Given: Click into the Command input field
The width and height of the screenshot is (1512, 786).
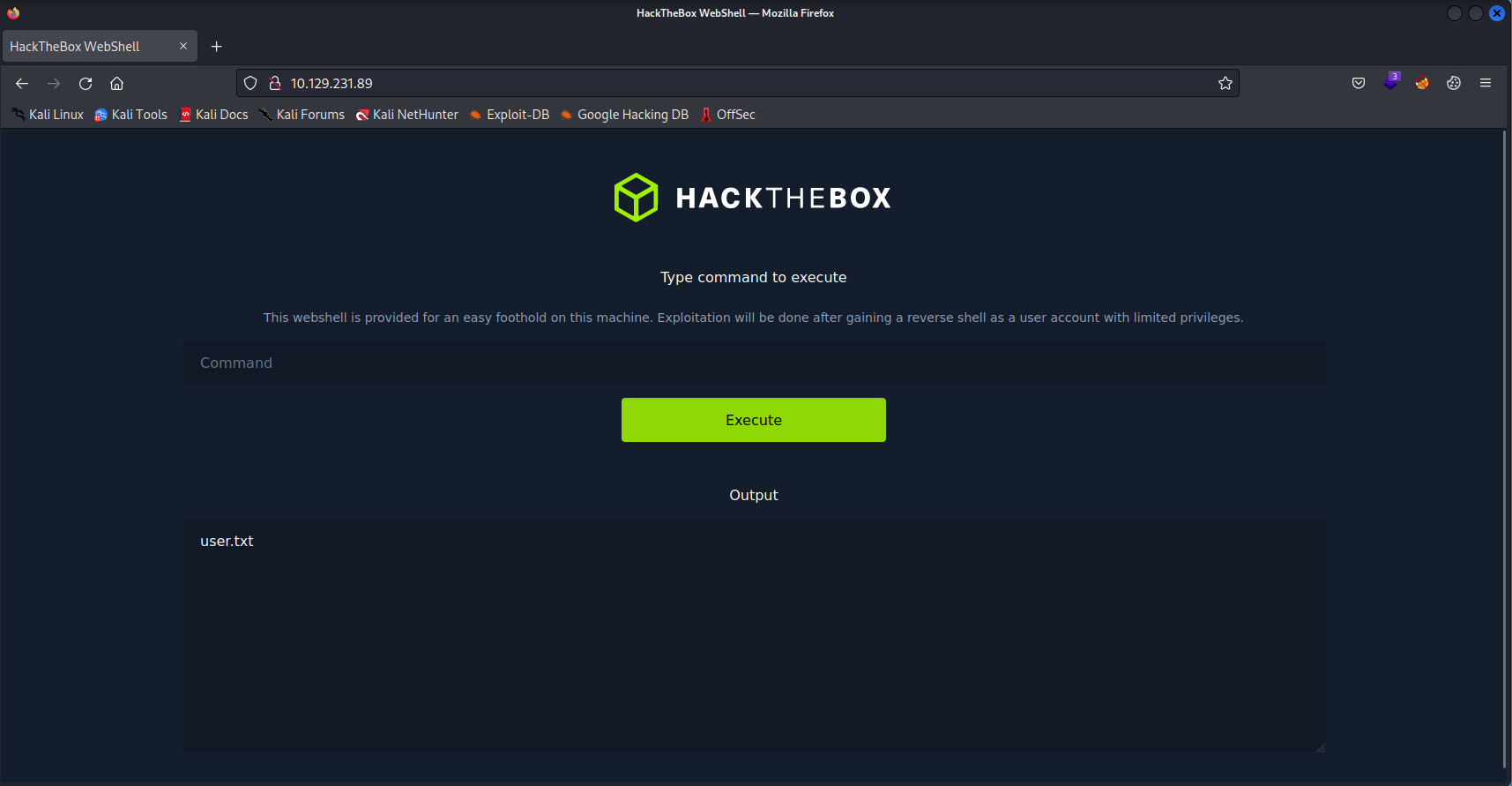Looking at the screenshot, I should [754, 363].
